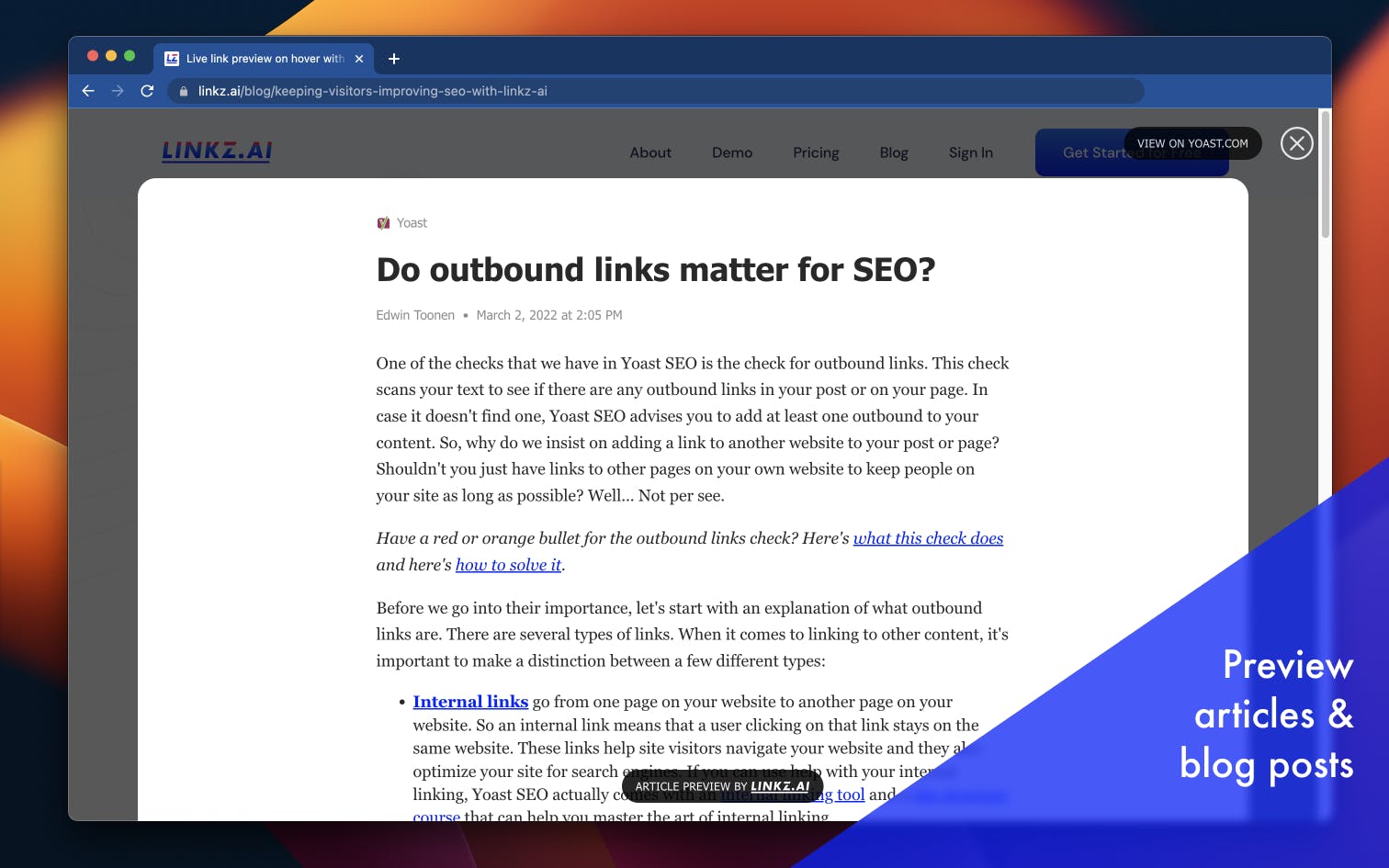Follow the 'Internal links' hyperlink

[x=470, y=702]
